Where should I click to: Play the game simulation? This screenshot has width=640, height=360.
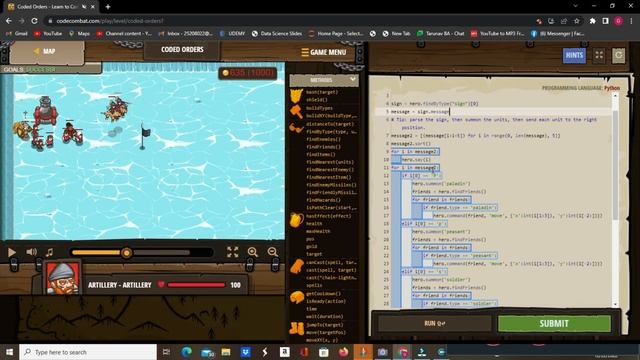[x=12, y=252]
